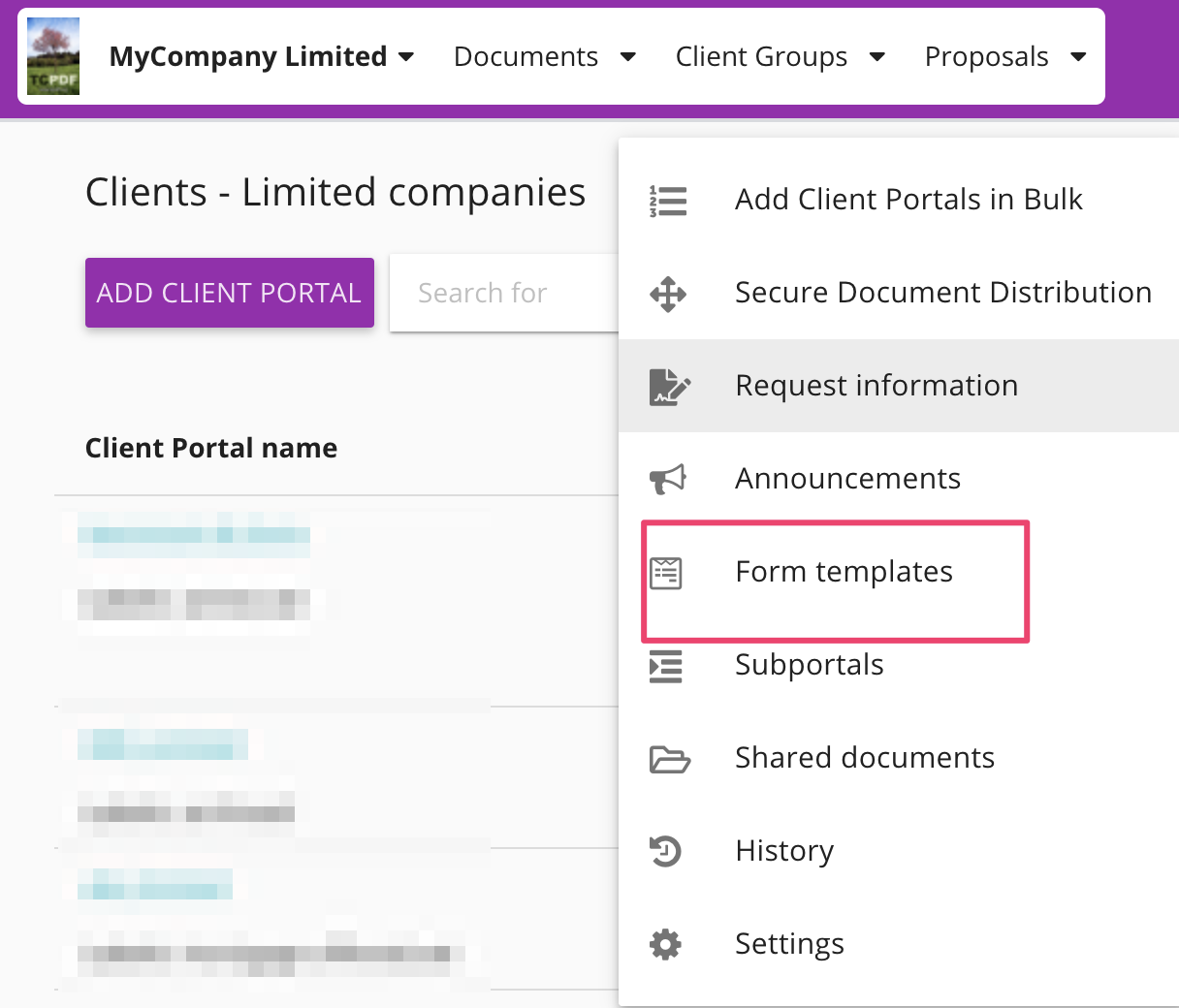The height and width of the screenshot is (1008, 1179).
Task: Click the company logo thumbnail
Action: (53, 56)
